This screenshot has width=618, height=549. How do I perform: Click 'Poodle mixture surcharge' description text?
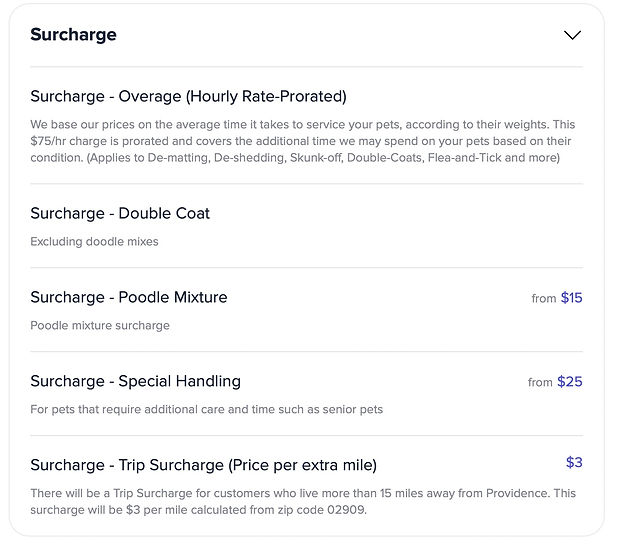pos(100,326)
